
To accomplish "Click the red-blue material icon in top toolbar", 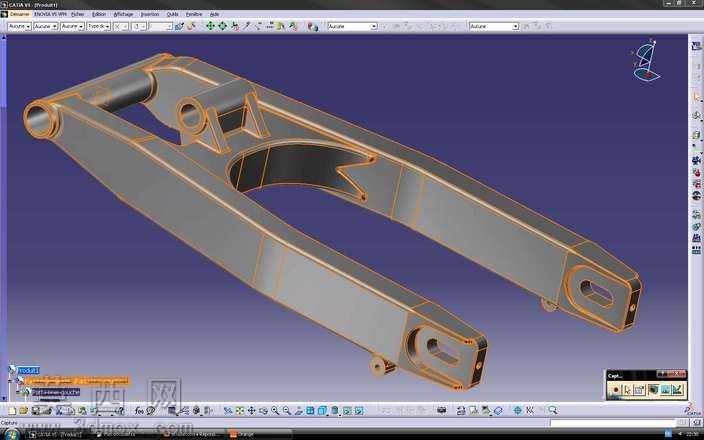I will pos(313,26).
